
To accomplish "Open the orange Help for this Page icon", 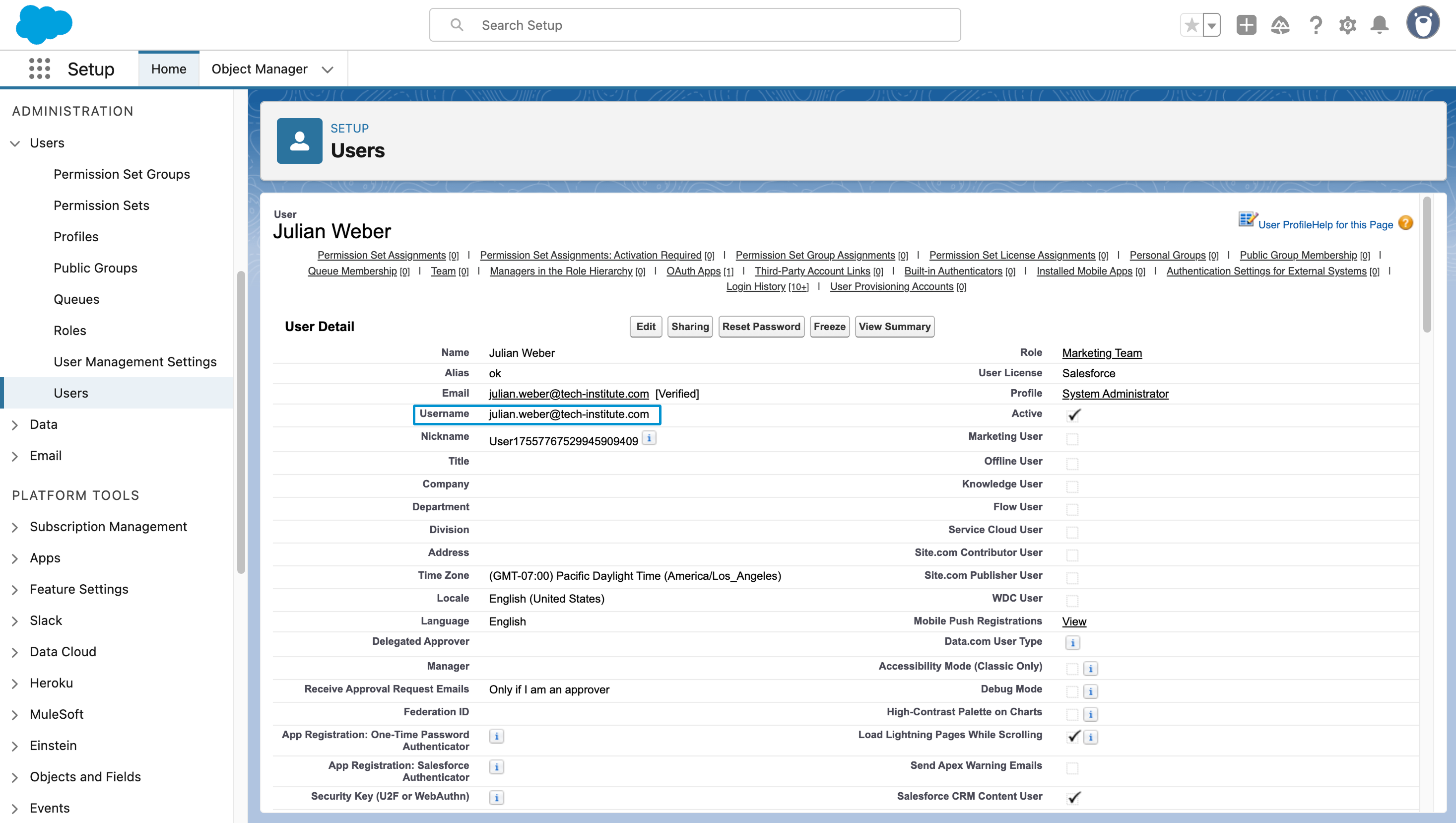I will pyautogui.click(x=1406, y=223).
